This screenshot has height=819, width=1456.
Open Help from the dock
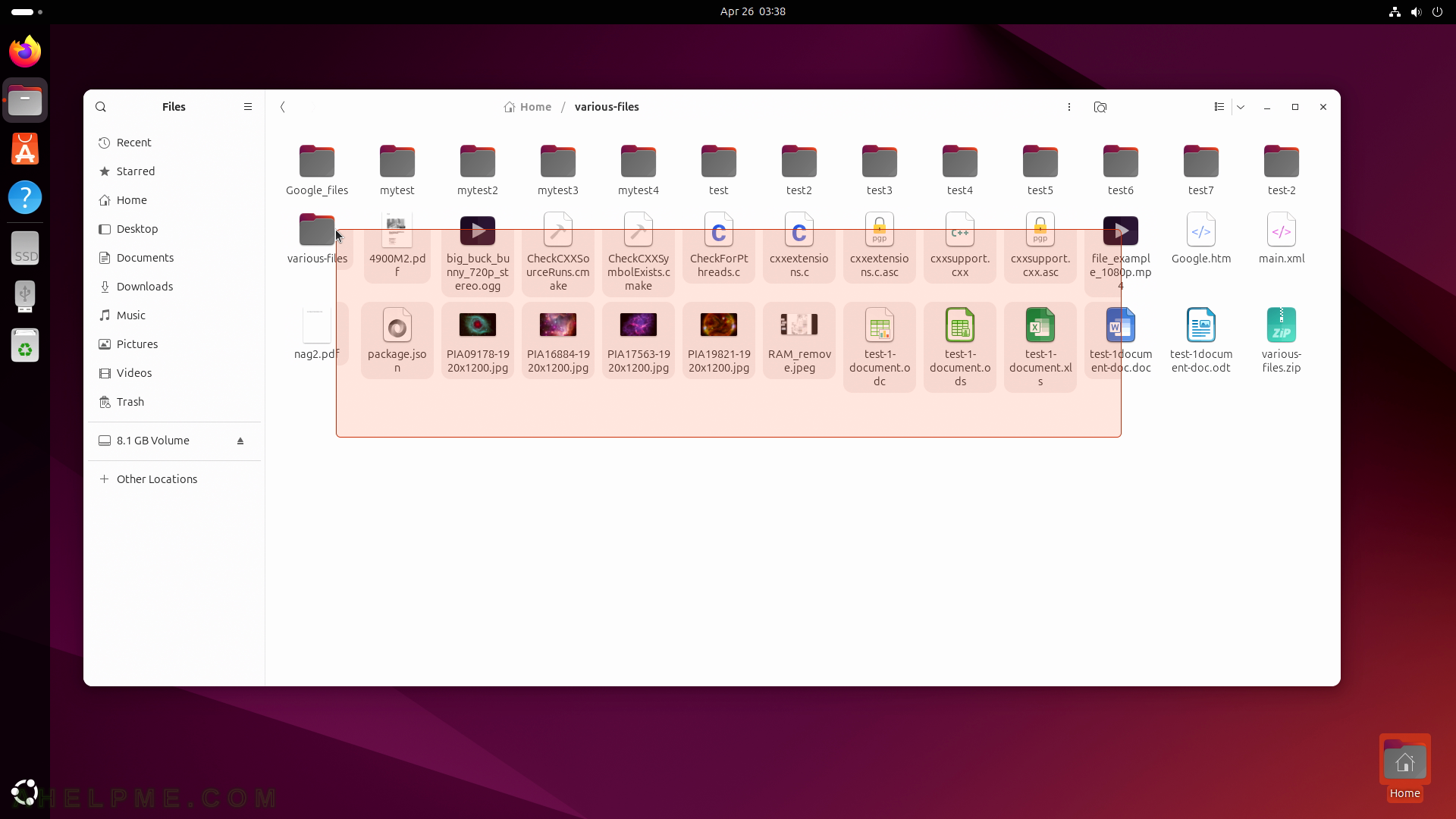(25, 197)
